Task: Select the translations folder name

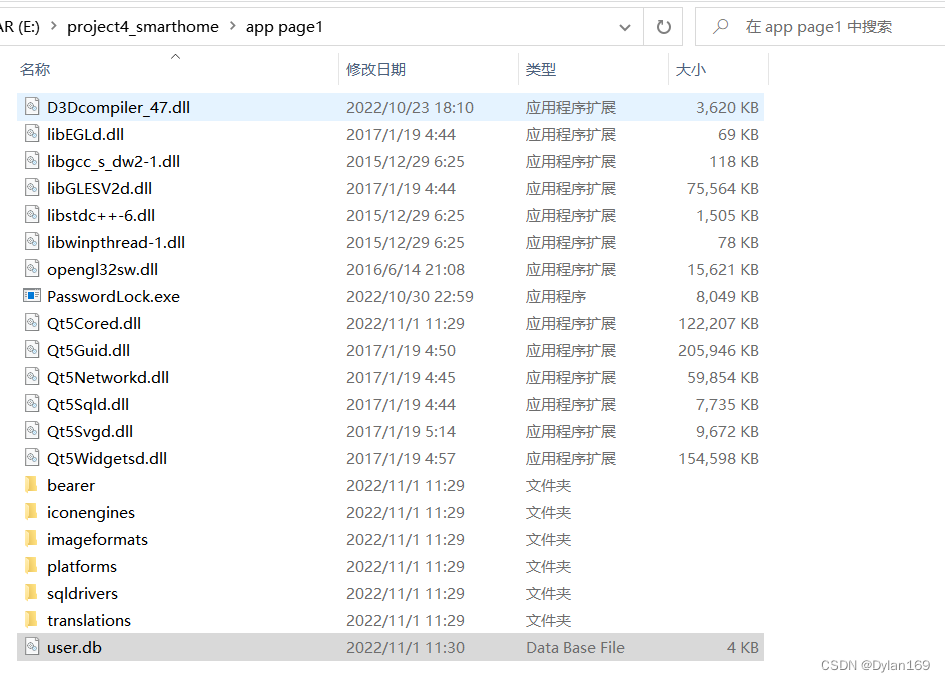Action: 89,621
